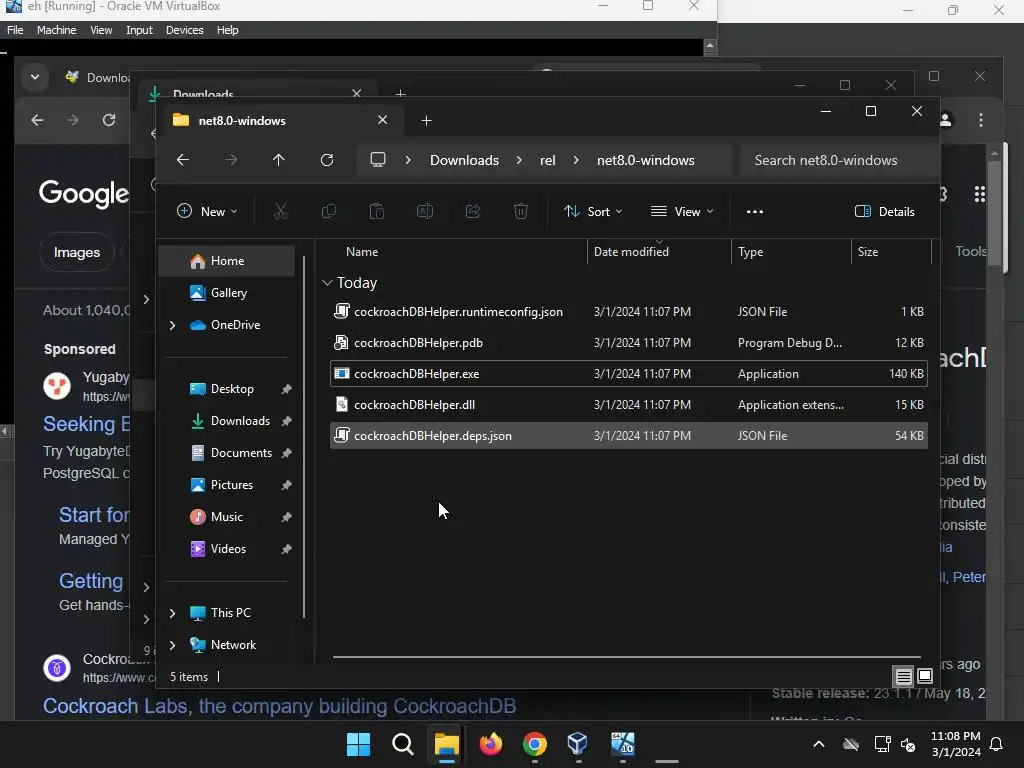Close the net8.0-windows tab
This screenshot has width=1024, height=768.
coord(383,120)
